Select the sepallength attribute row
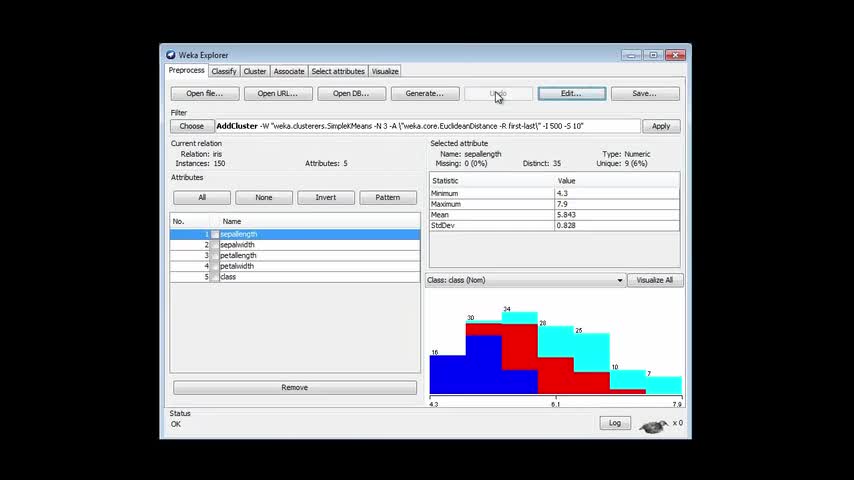 (x=295, y=234)
